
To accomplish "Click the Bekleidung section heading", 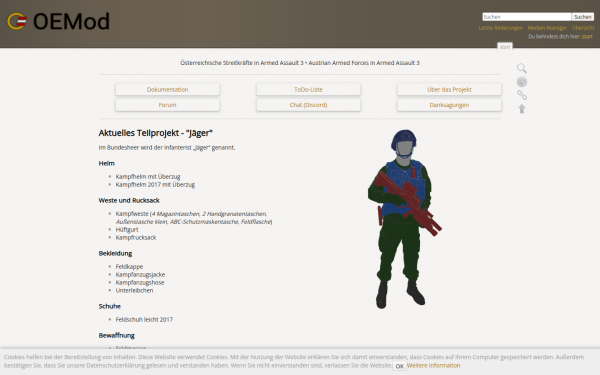I will point(115,253).
